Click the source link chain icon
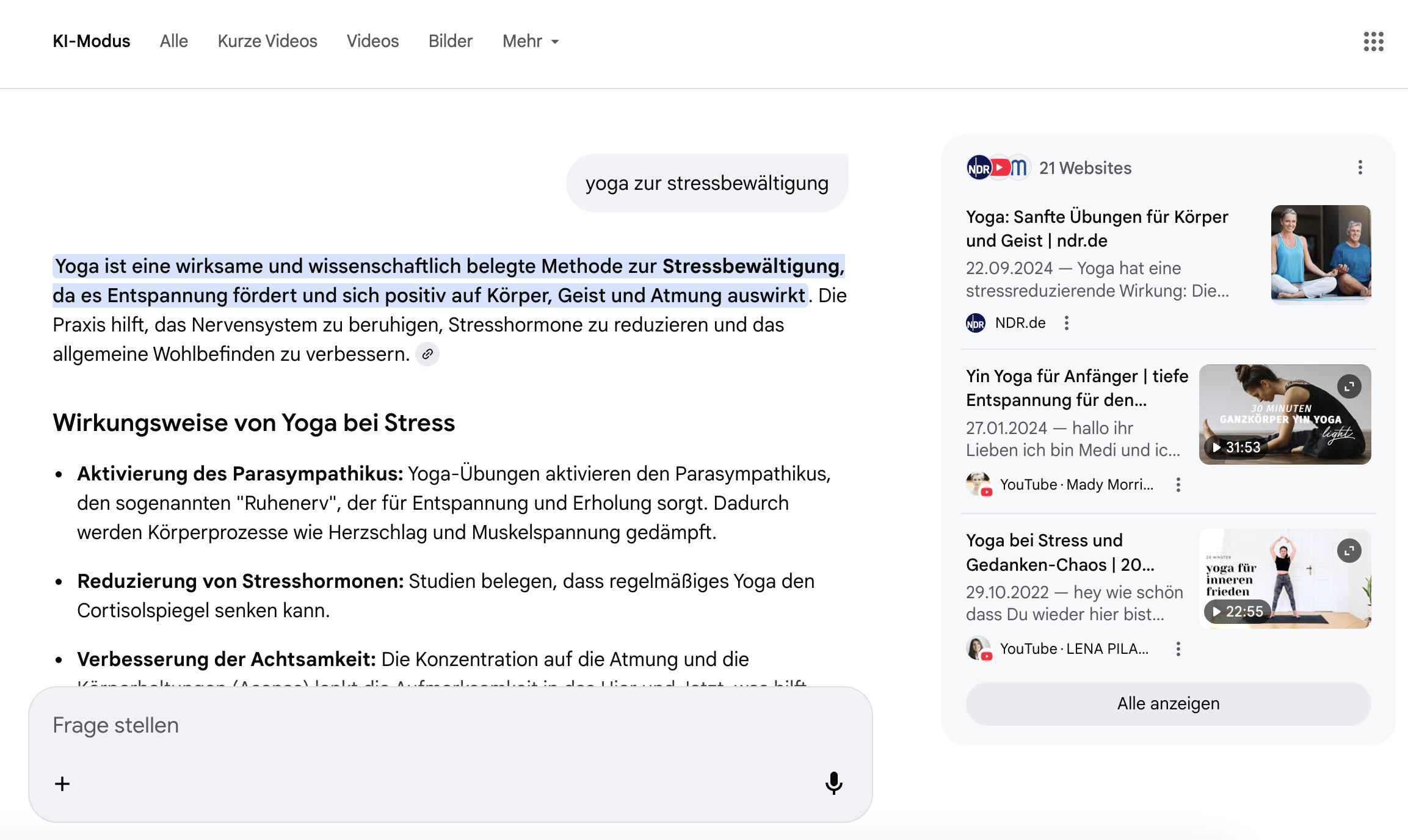Viewport: 1408px width, 840px height. click(427, 354)
